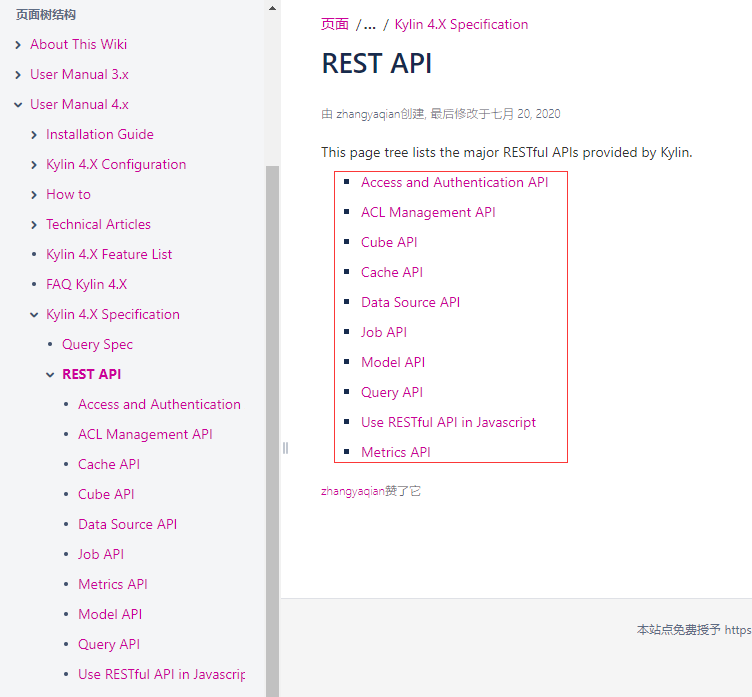Image resolution: width=752 pixels, height=697 pixels.
Task: Open Job API in sidebar tree
Action: [101, 554]
